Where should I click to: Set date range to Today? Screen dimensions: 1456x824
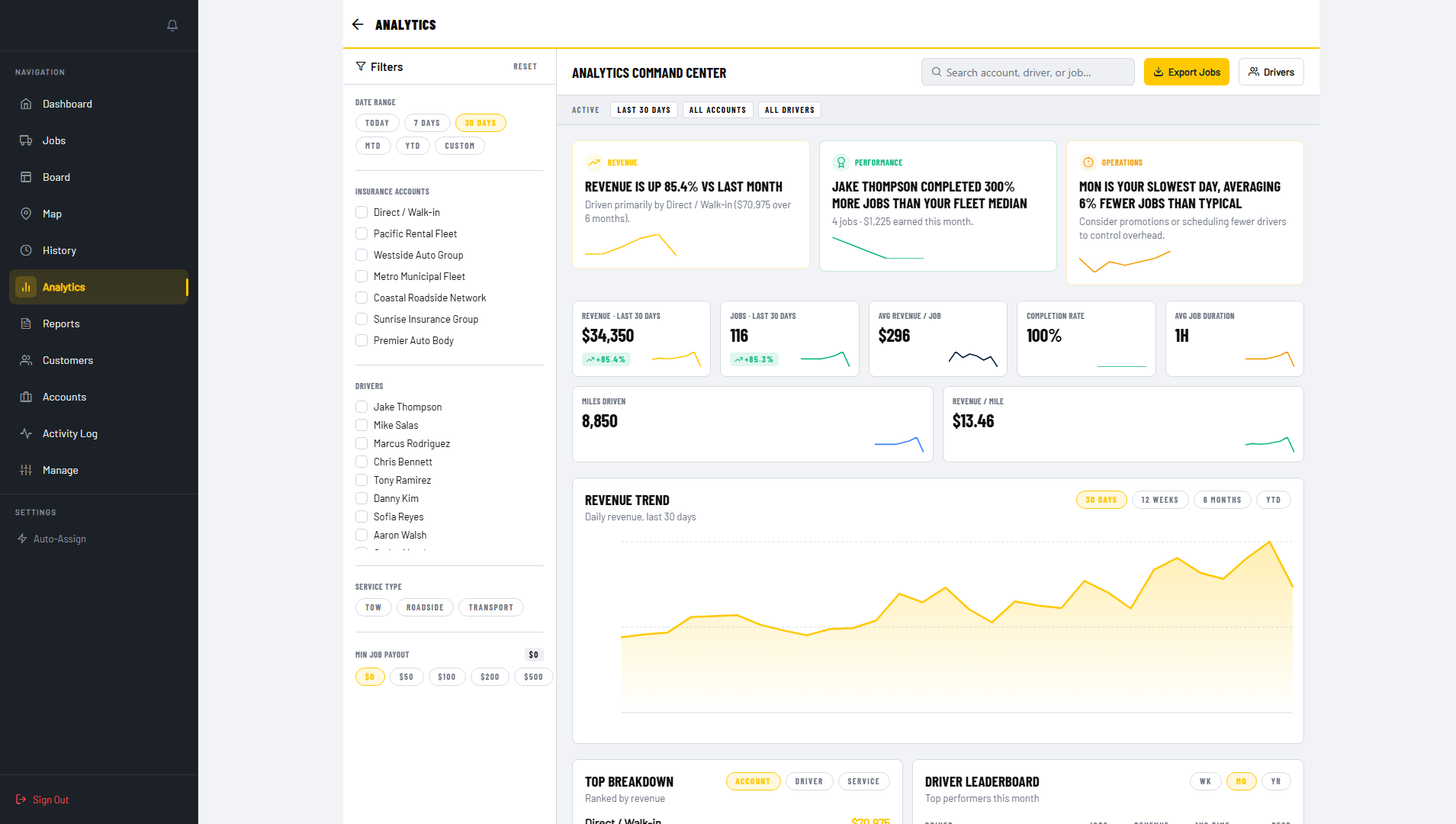[x=378, y=123]
